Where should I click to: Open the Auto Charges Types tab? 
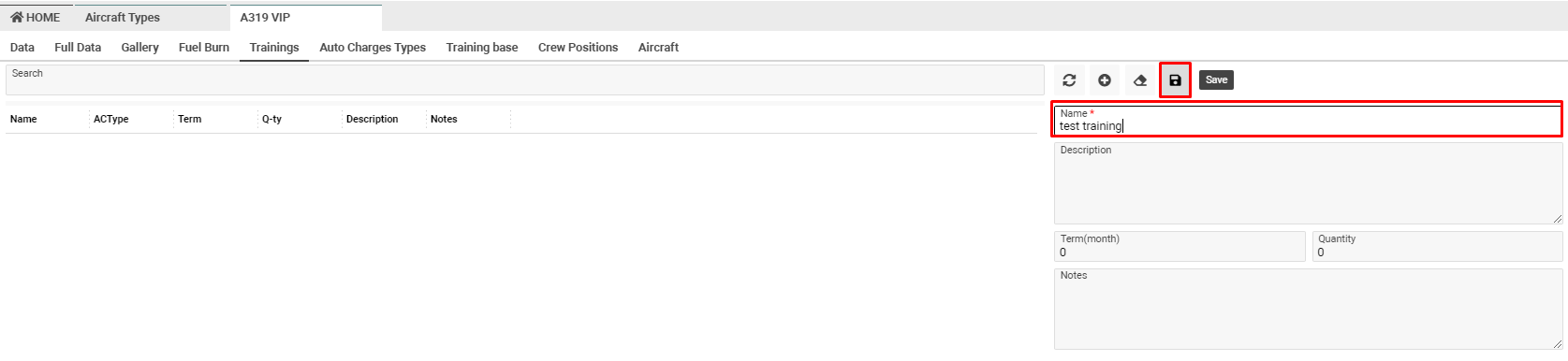[373, 47]
